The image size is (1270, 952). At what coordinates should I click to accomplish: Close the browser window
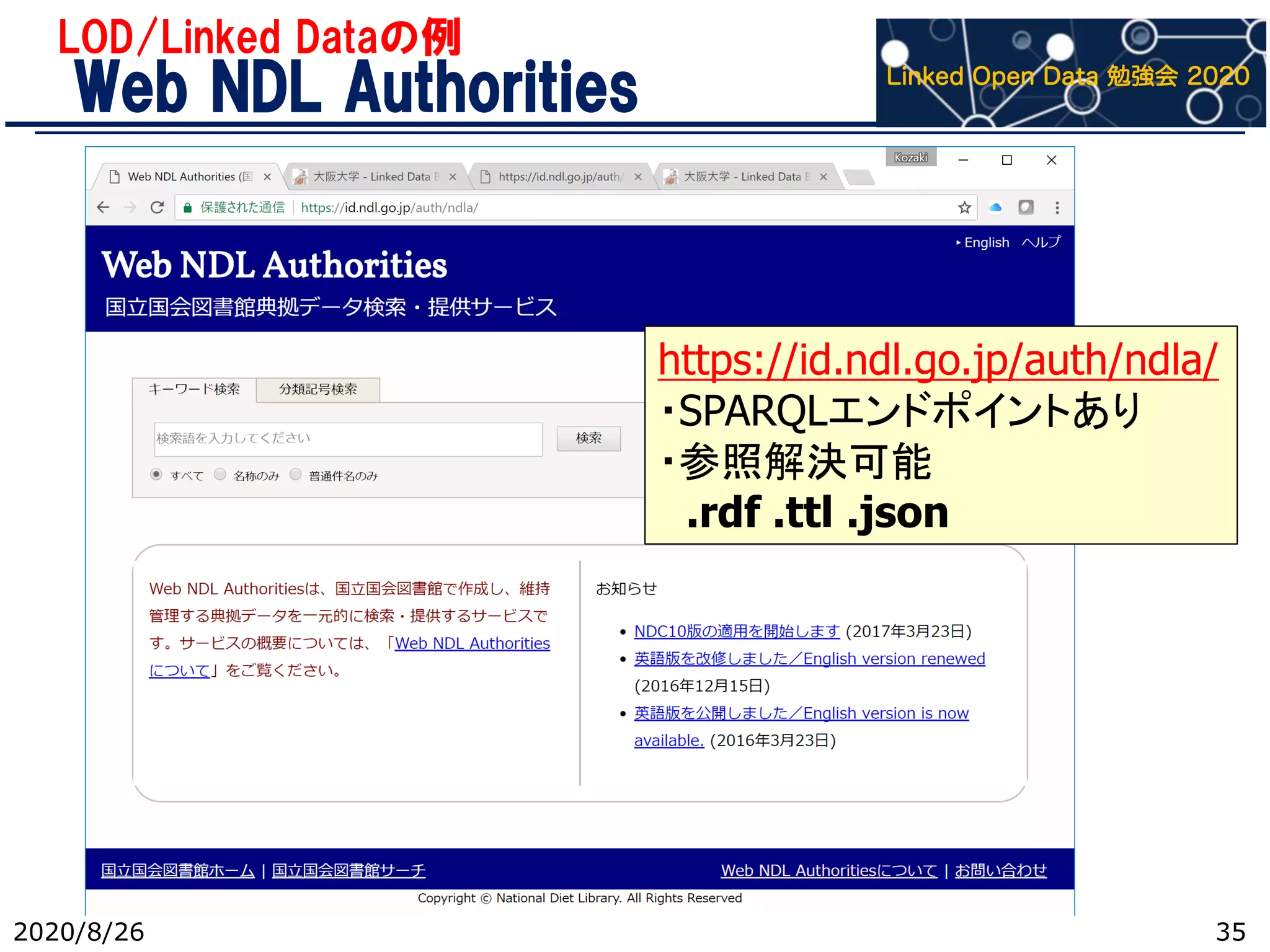coord(1052,160)
